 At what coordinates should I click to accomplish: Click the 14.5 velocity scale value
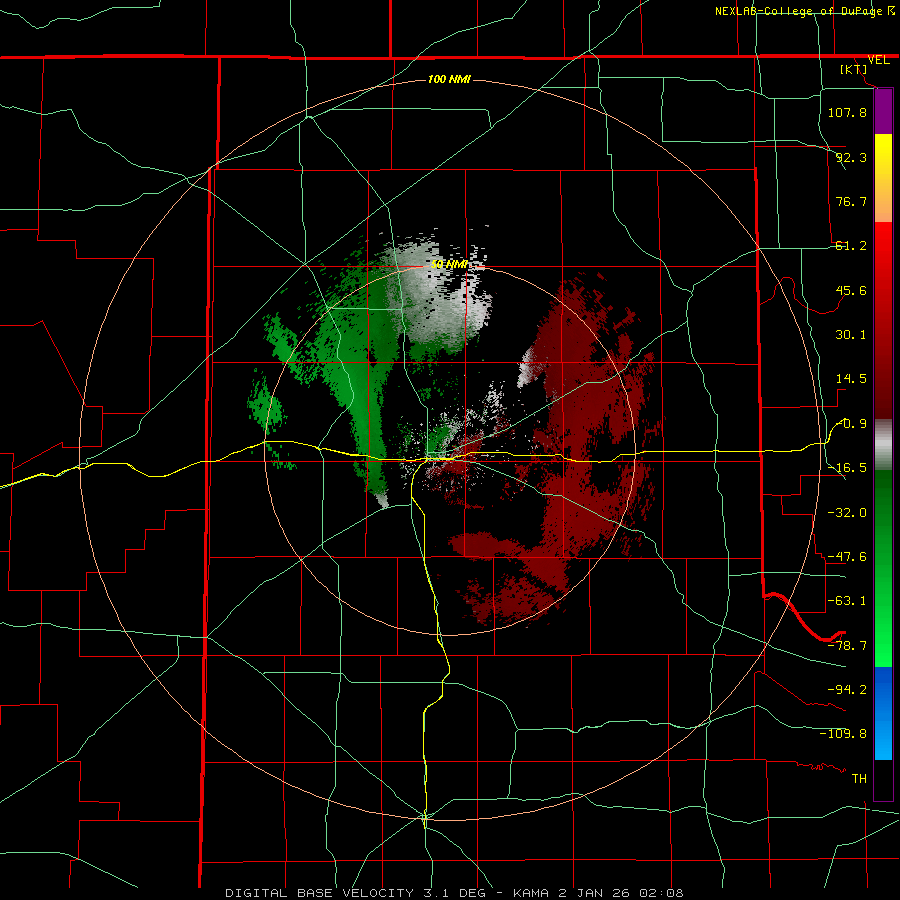coord(851,379)
